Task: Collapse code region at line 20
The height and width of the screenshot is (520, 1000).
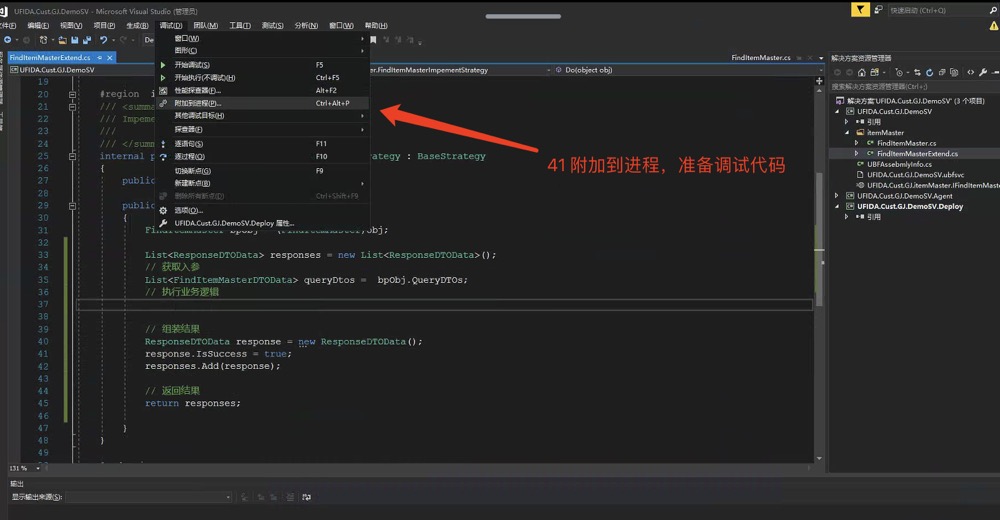Action: (73, 94)
